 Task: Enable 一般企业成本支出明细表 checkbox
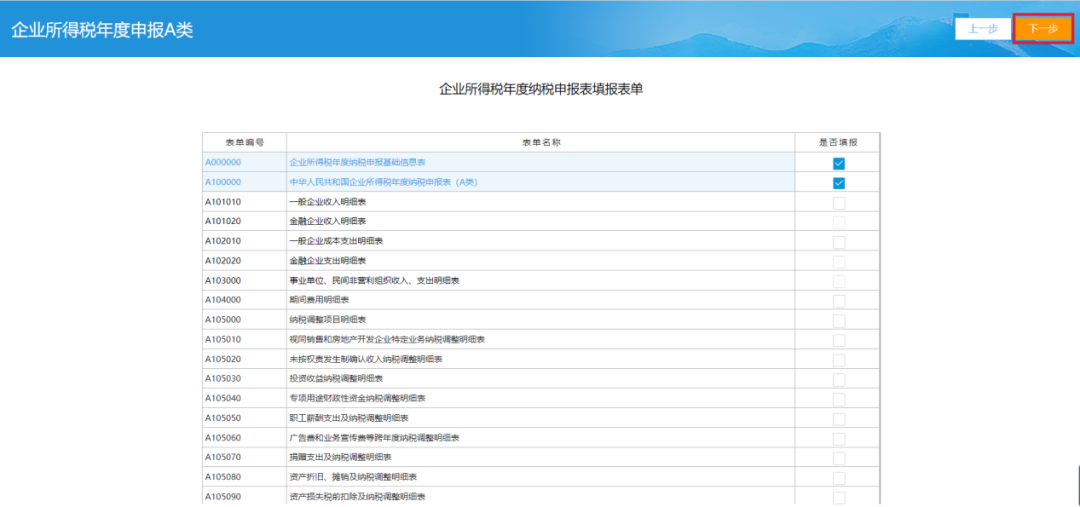(838, 242)
